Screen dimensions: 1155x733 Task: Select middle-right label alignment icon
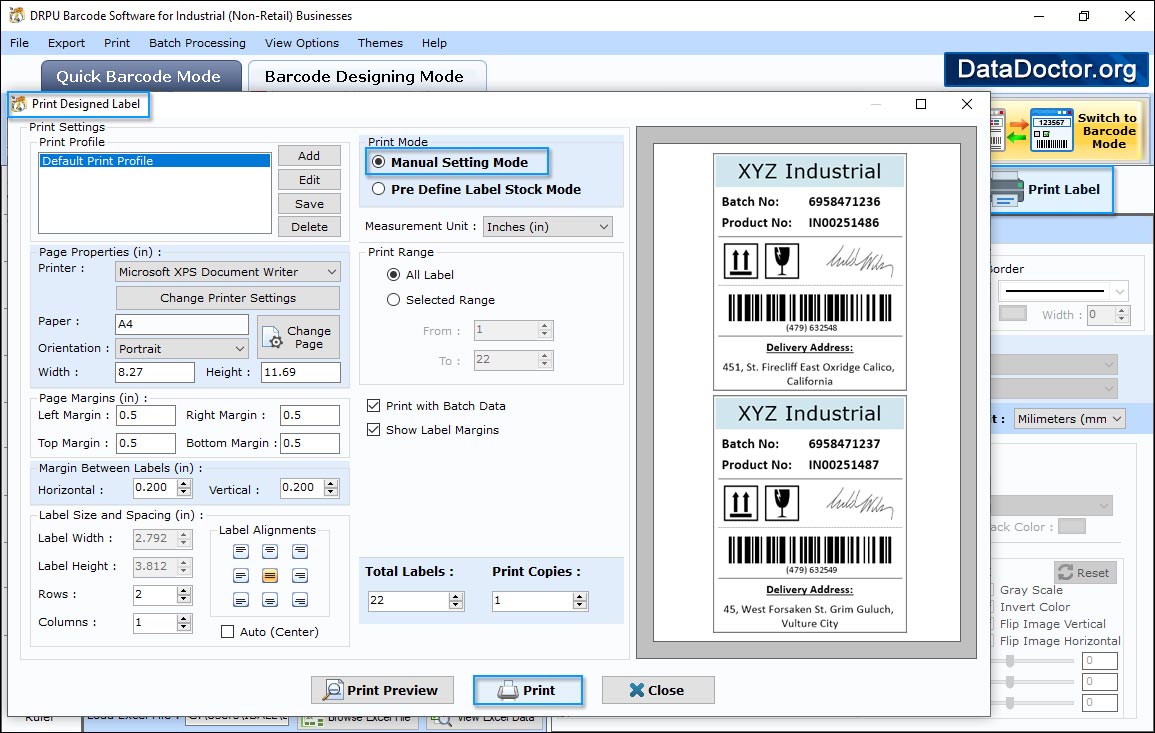point(300,575)
